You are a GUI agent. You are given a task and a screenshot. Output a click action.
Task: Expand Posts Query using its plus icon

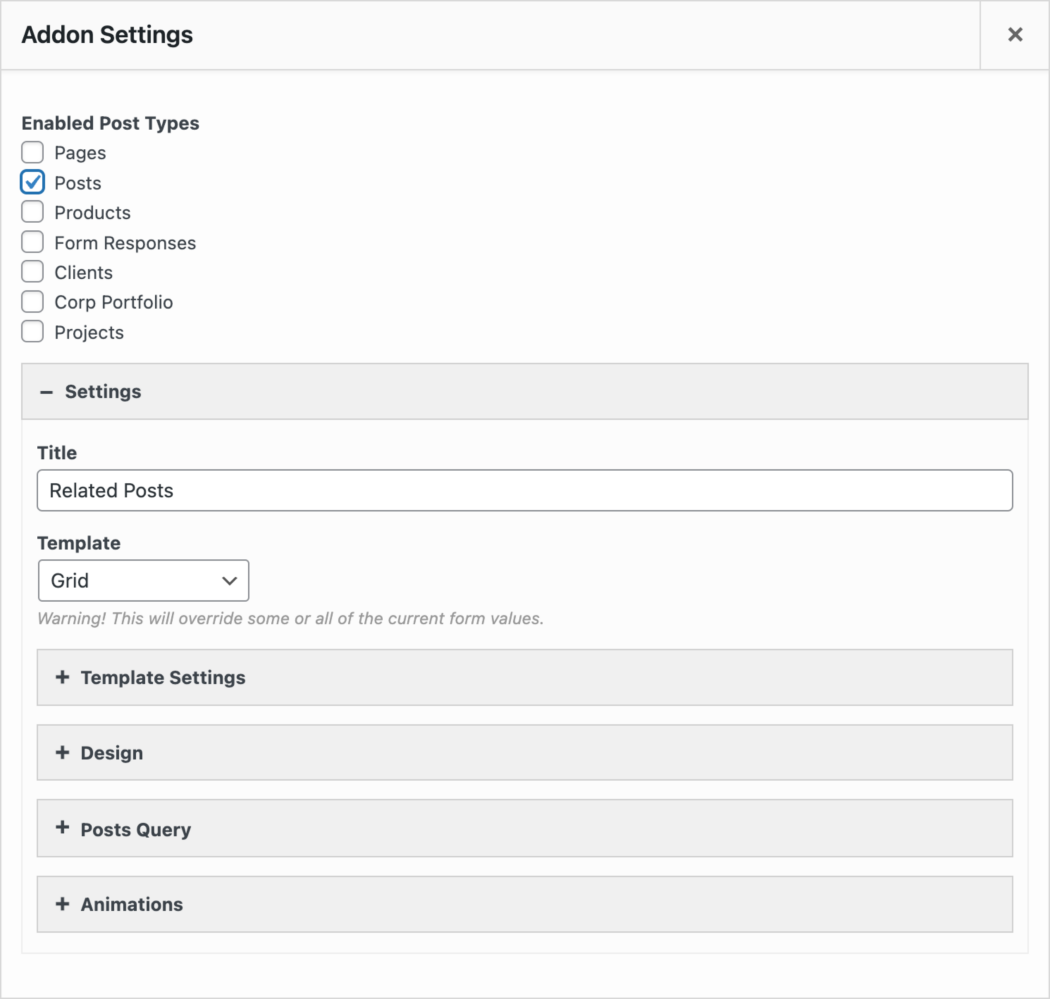pos(60,828)
